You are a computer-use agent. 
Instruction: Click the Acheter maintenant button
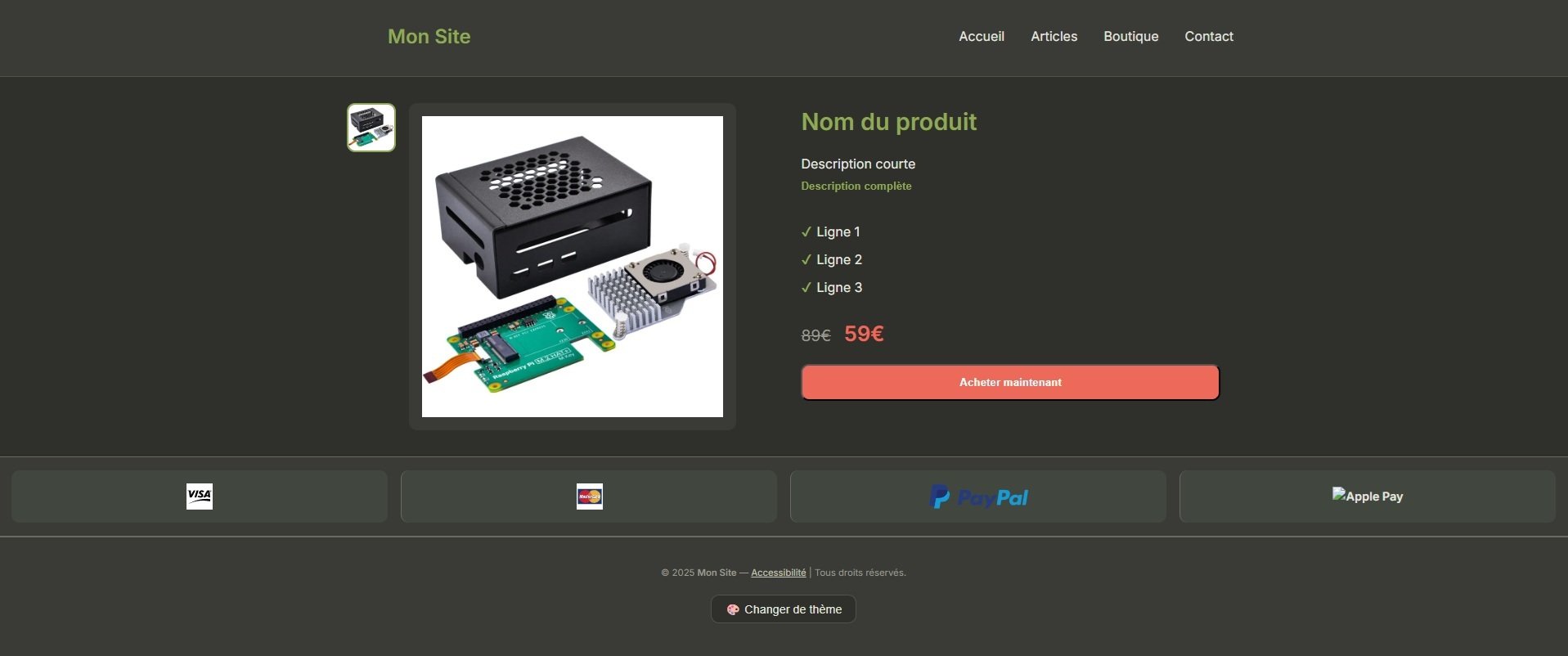[1010, 382]
